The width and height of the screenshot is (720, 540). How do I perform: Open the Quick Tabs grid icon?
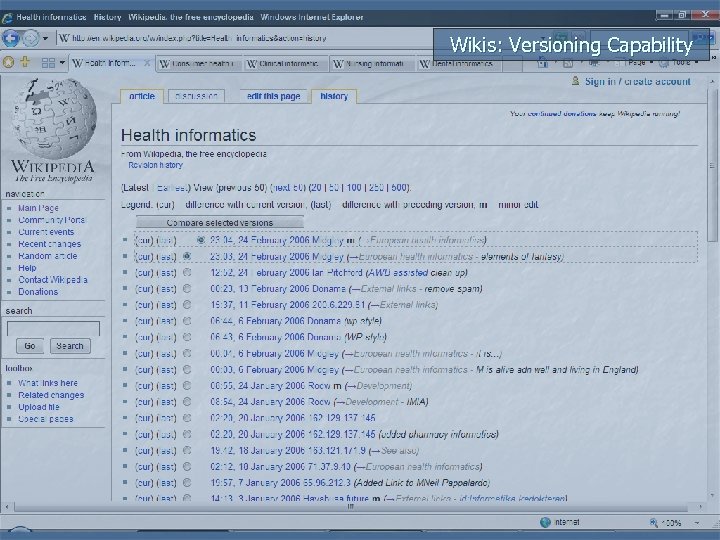(48, 63)
